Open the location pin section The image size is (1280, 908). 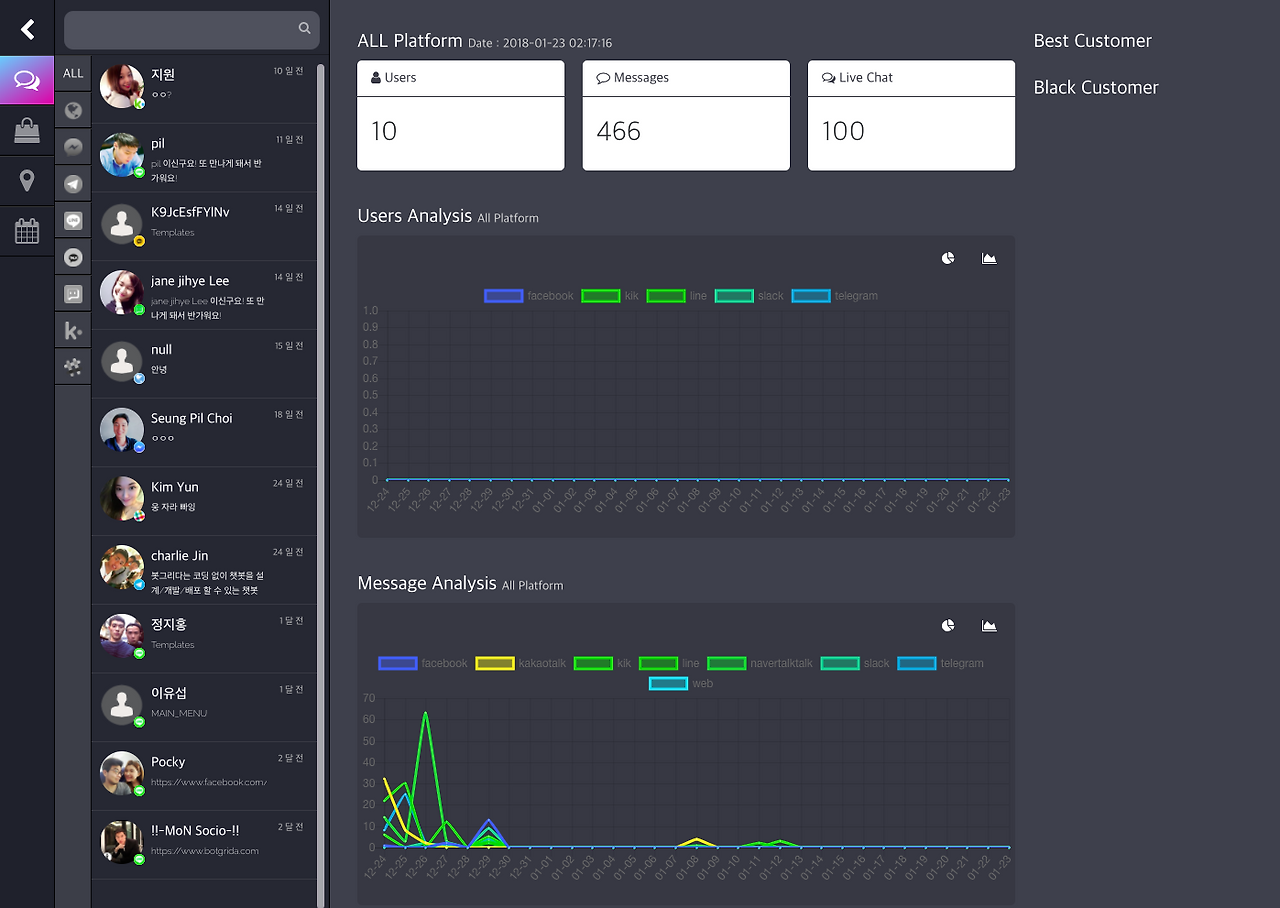click(x=27, y=180)
